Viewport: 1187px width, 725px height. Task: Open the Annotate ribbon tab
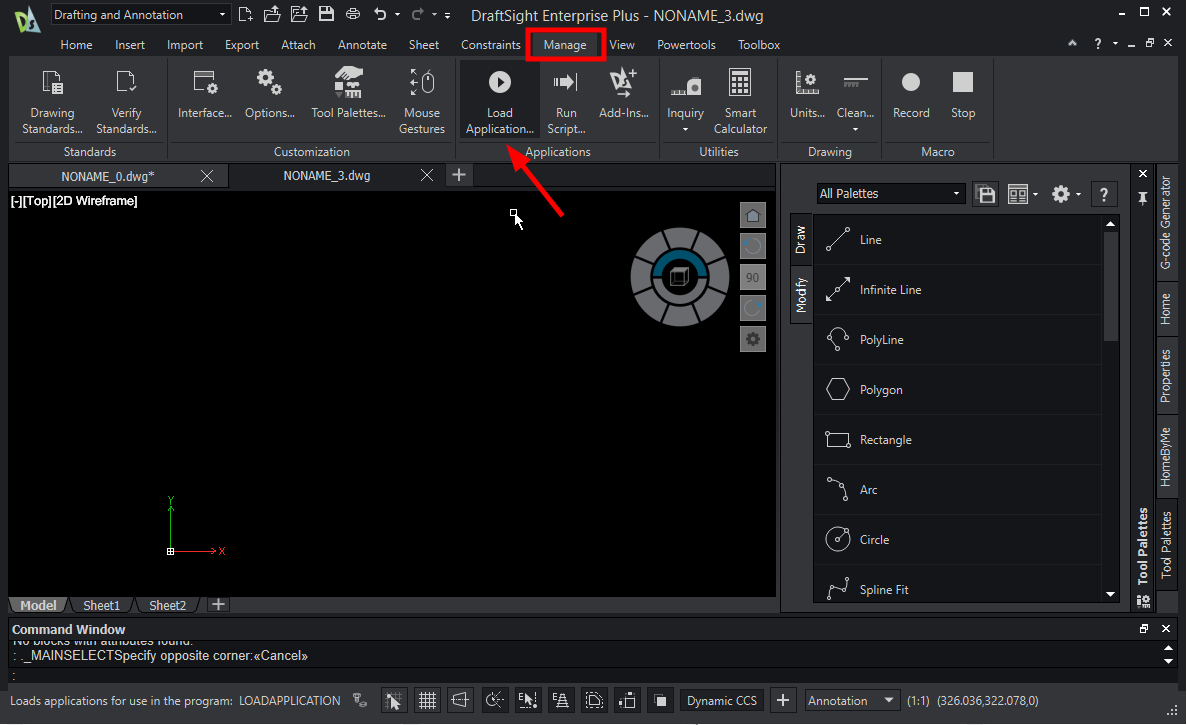pyautogui.click(x=362, y=45)
